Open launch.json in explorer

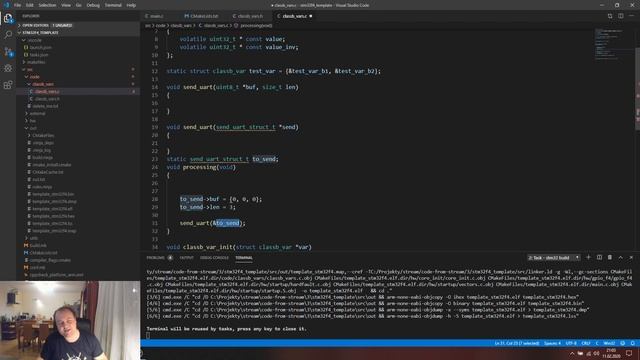tap(78, 47)
